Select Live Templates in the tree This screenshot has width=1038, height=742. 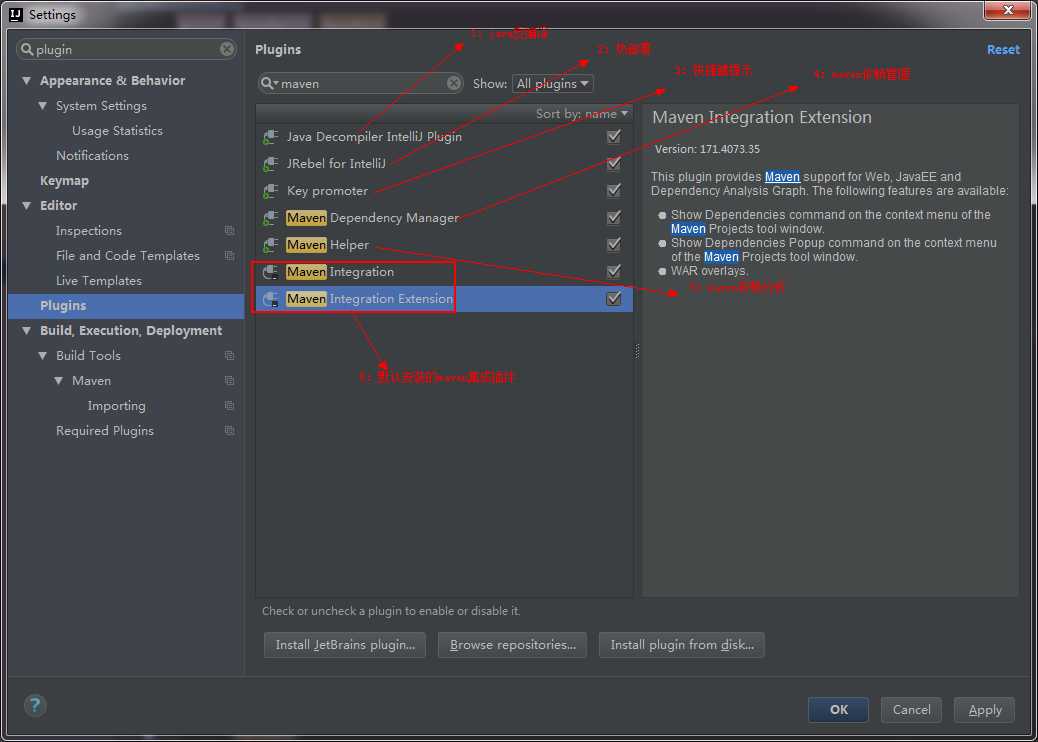pyautogui.click(x=99, y=281)
